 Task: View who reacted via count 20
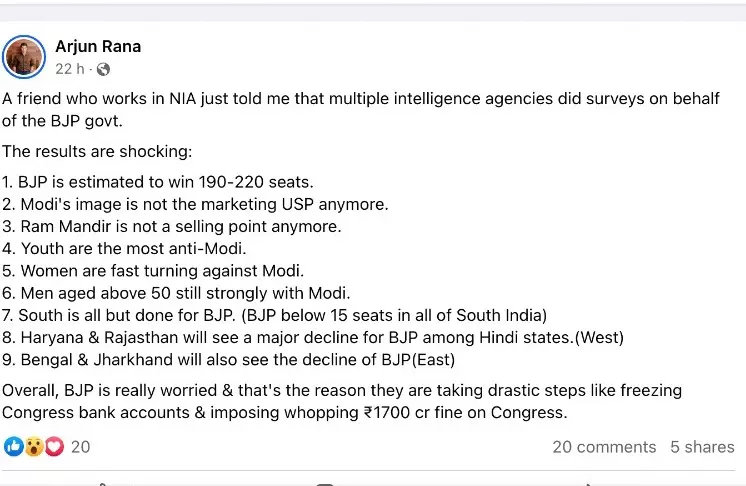click(80, 447)
